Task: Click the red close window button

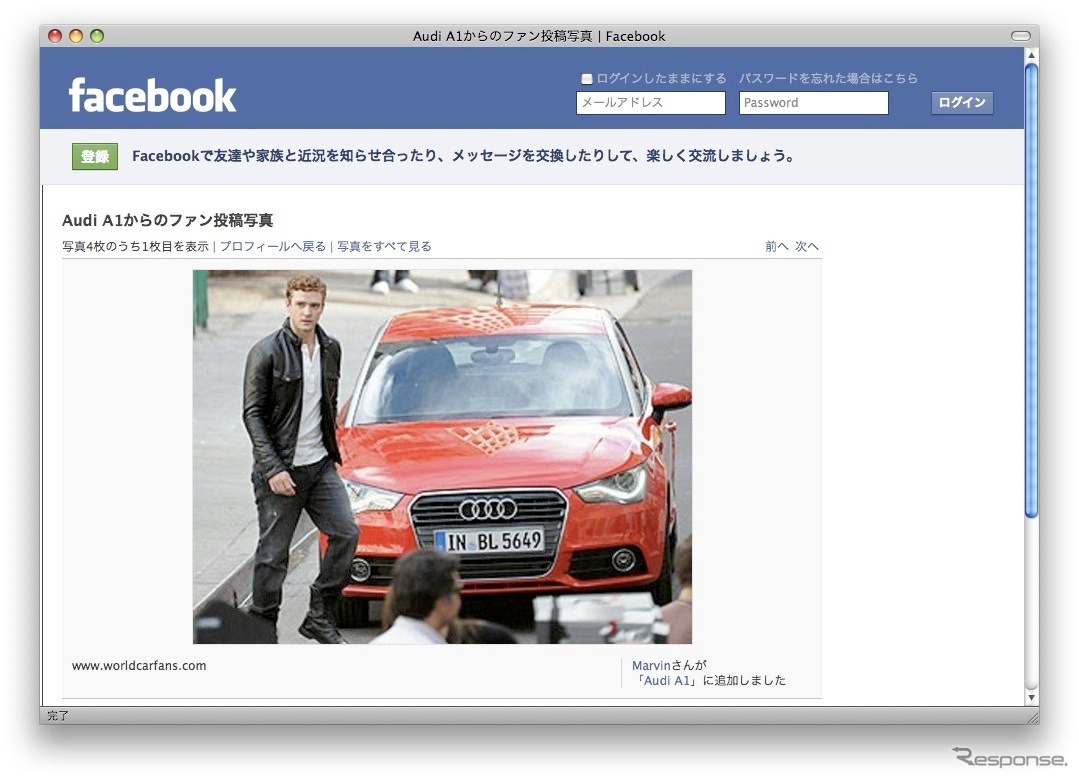Action: (x=55, y=36)
